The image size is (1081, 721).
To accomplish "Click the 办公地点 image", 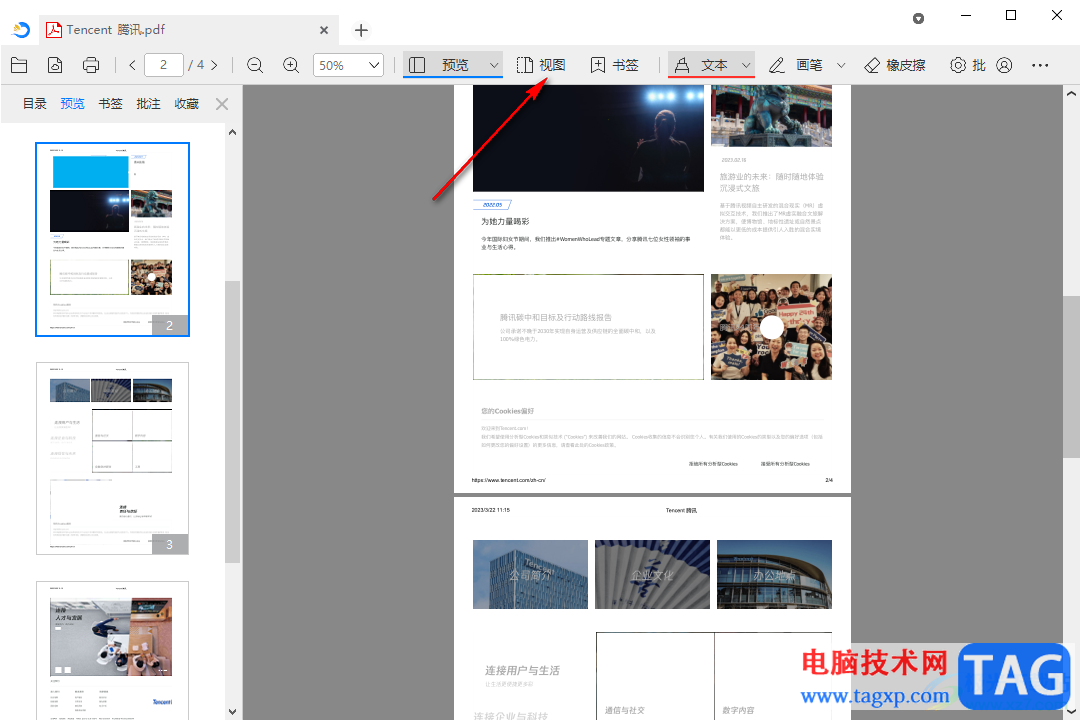I will [x=774, y=574].
